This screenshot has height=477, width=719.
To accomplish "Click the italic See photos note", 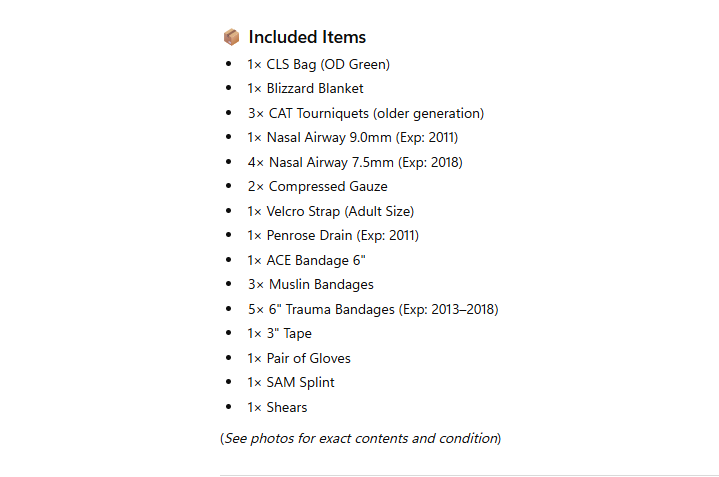I will click(x=360, y=438).
